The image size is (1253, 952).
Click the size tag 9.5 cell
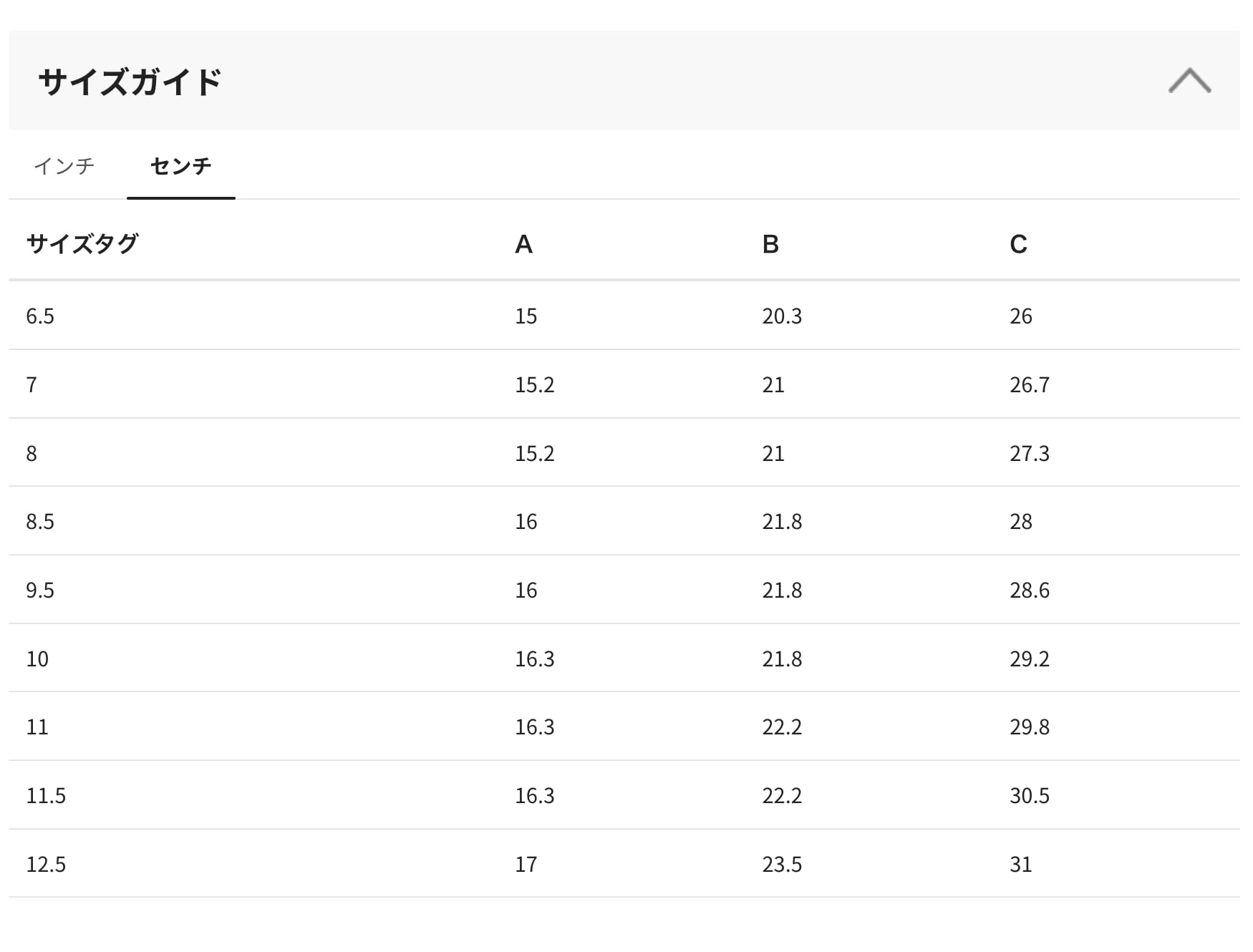pyautogui.click(x=40, y=591)
